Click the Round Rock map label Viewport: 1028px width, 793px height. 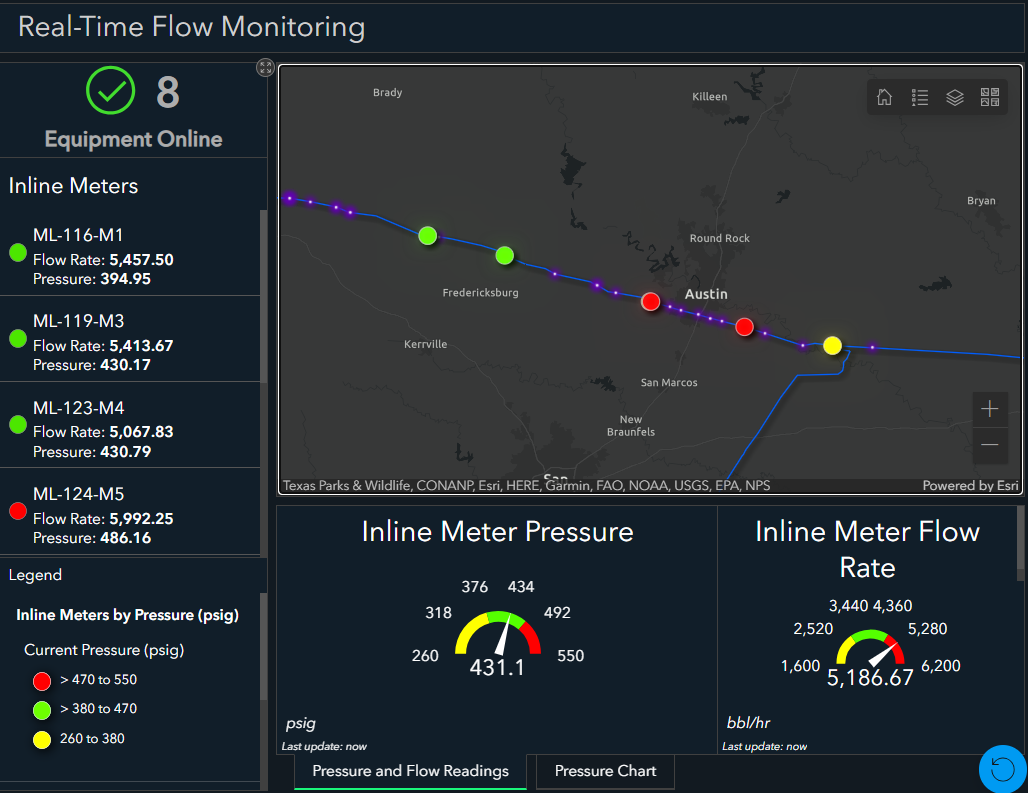click(719, 239)
